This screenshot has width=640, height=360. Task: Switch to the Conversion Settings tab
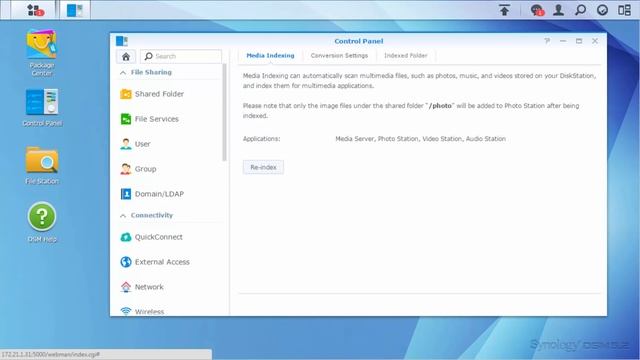tap(339, 56)
